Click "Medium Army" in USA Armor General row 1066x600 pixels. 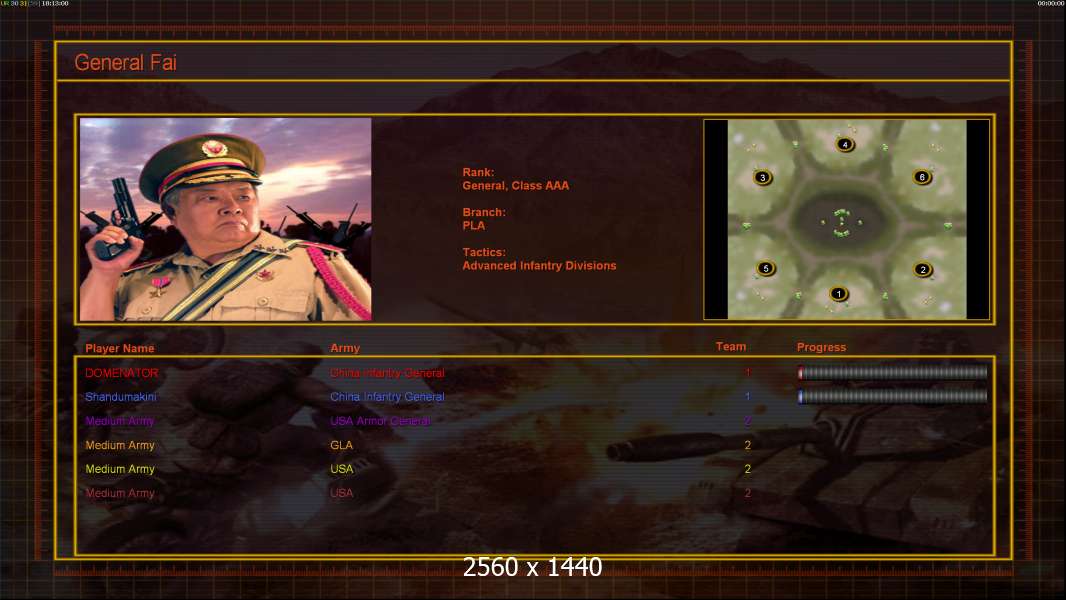120,421
